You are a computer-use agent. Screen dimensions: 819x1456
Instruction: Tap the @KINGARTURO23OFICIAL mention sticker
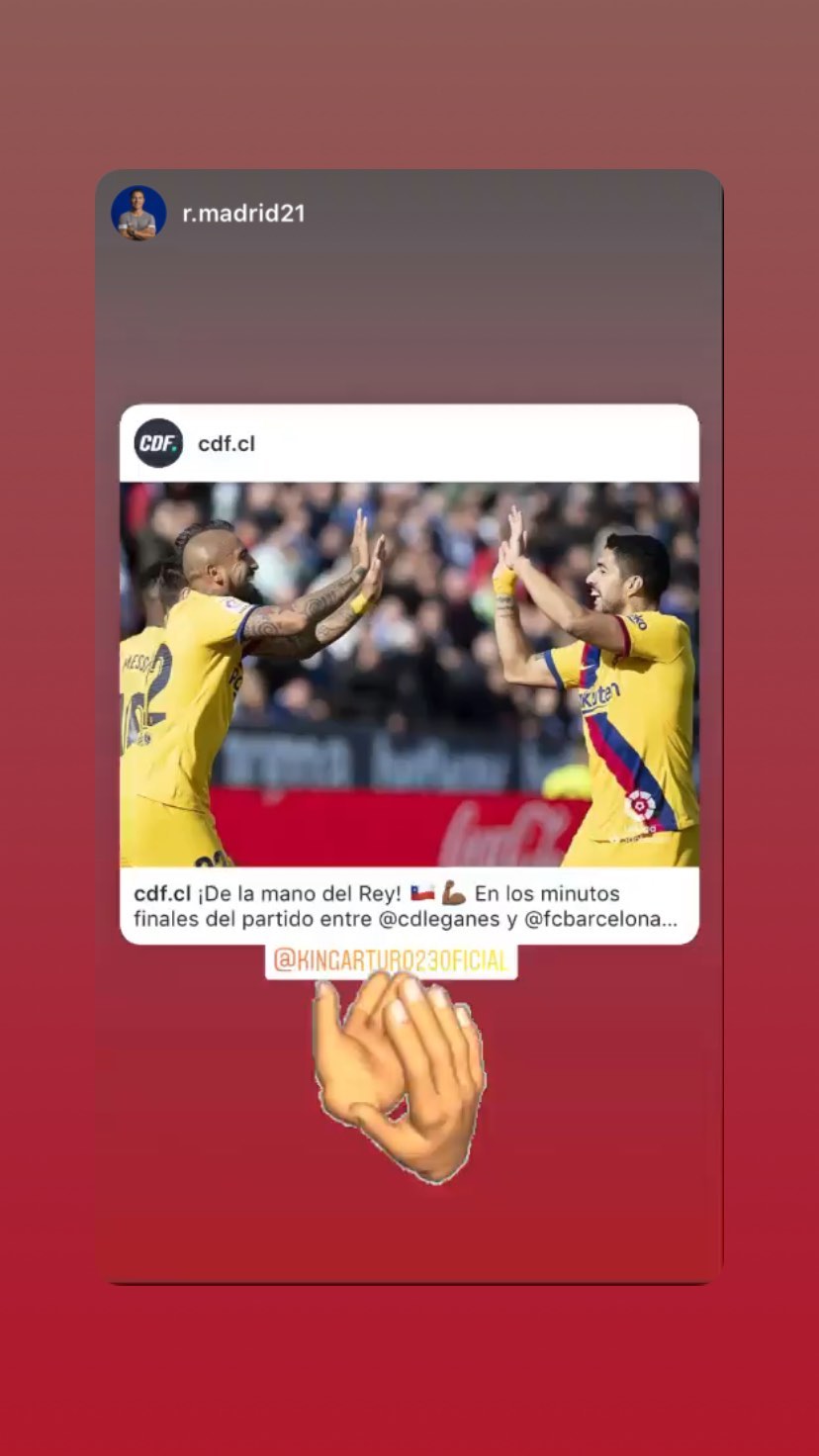(391, 960)
